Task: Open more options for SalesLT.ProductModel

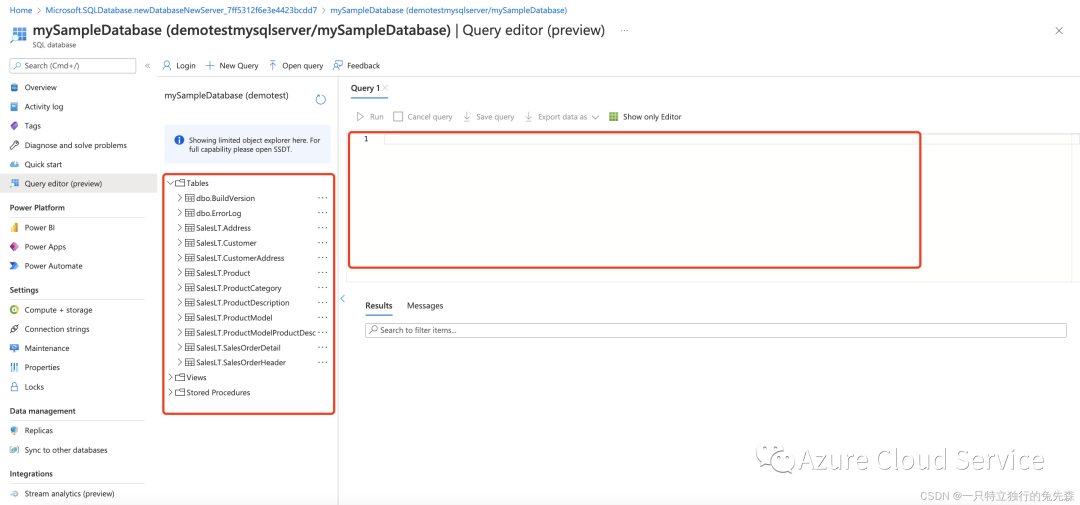Action: point(322,318)
